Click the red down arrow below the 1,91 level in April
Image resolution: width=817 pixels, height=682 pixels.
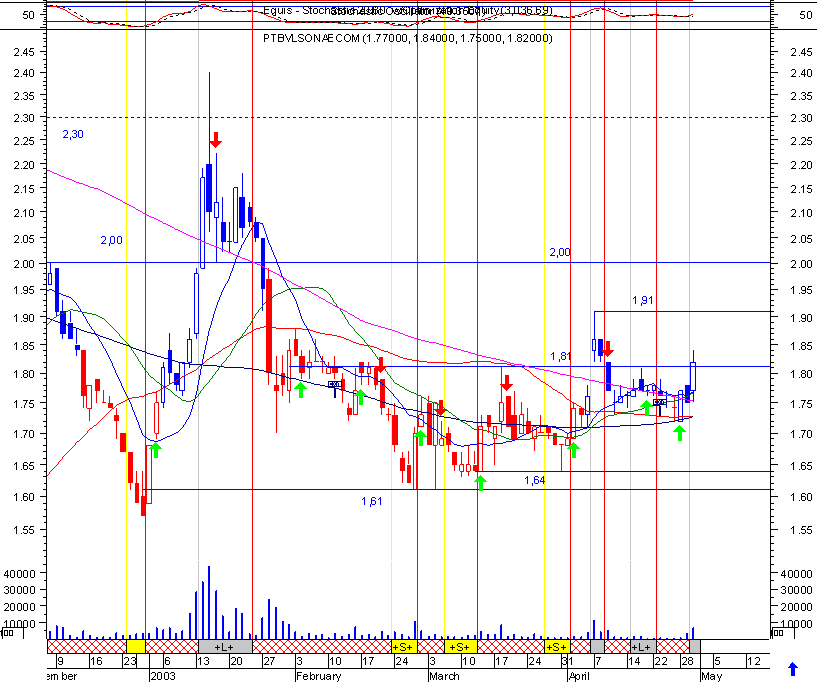[x=608, y=349]
